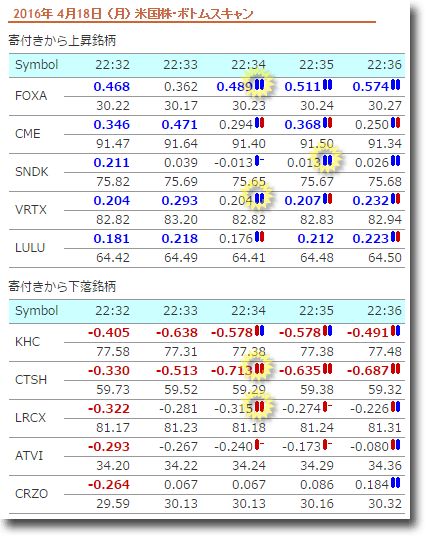Click the candlestick icon beside FOXA 0.511

click(x=328, y=84)
